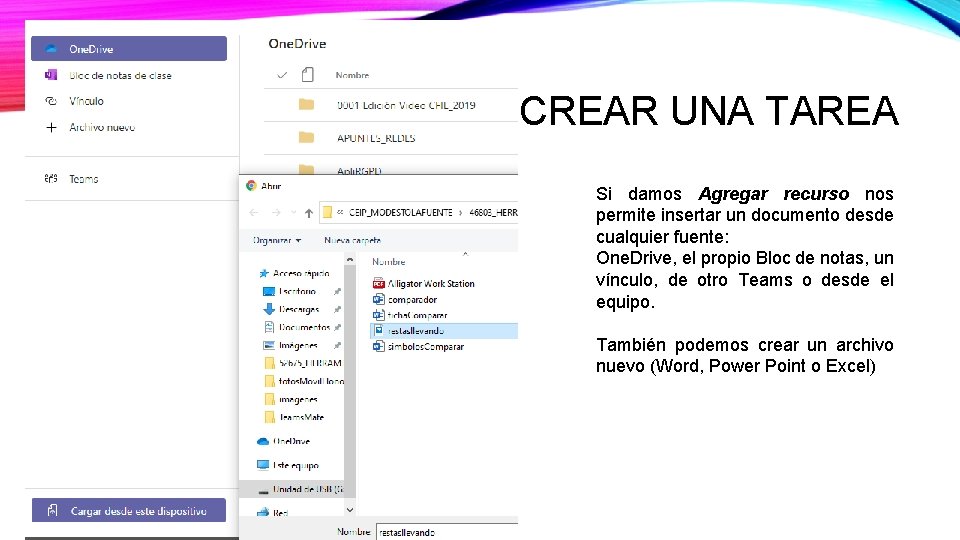This screenshot has width=960, height=540.
Task: Pick the Archivo nuevo option
Action: point(102,127)
